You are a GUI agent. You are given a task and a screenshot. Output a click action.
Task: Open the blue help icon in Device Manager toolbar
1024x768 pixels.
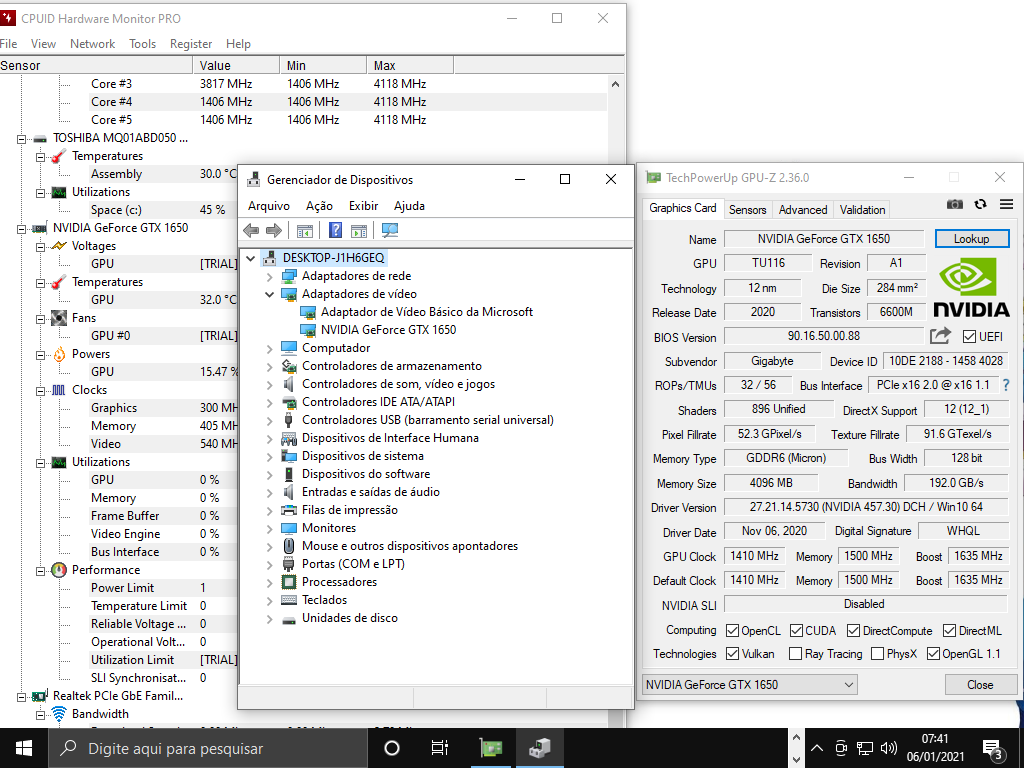coord(335,230)
